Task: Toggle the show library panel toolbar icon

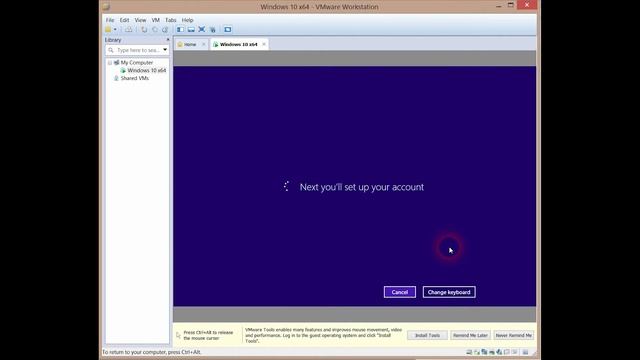Action: 180,29
